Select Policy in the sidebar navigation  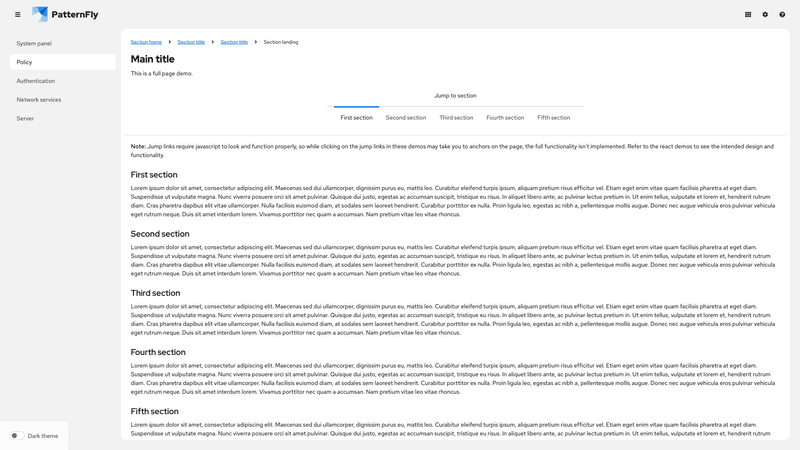[x=25, y=62]
